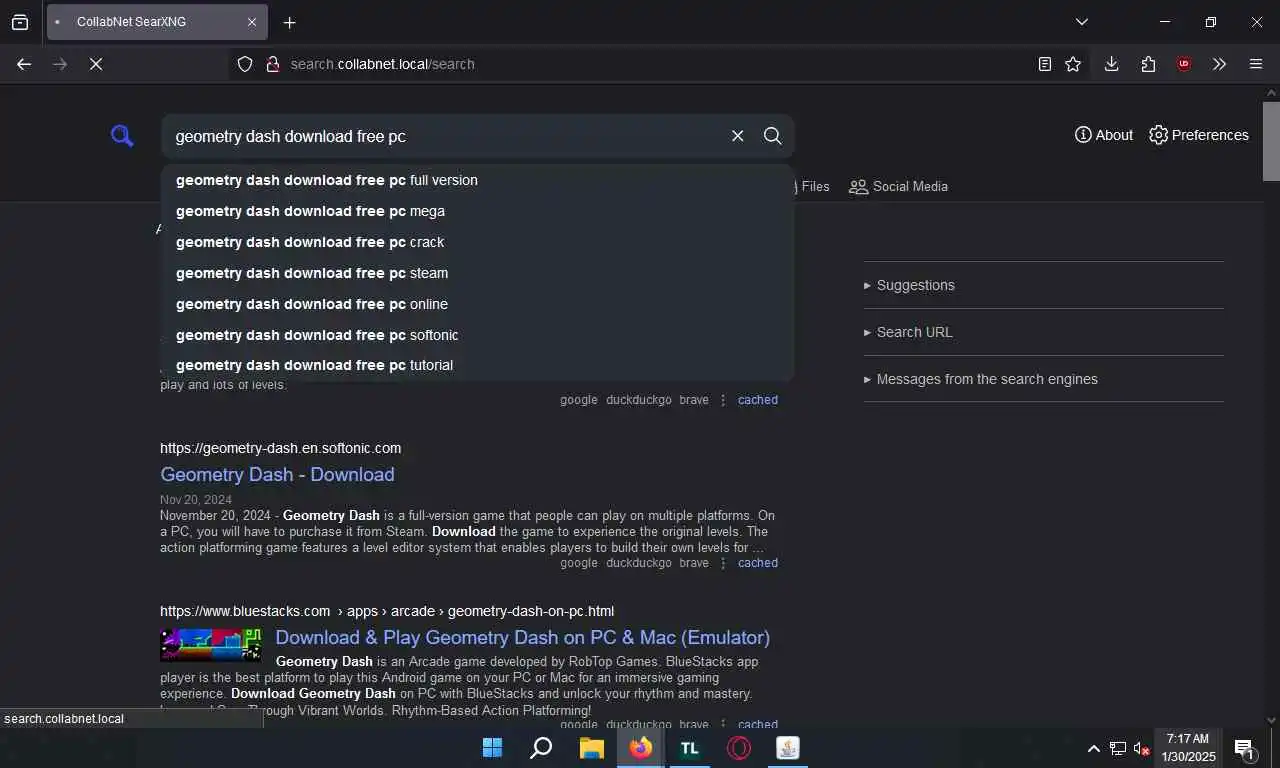
Task: Open options dots for first result
Action: tap(723, 400)
